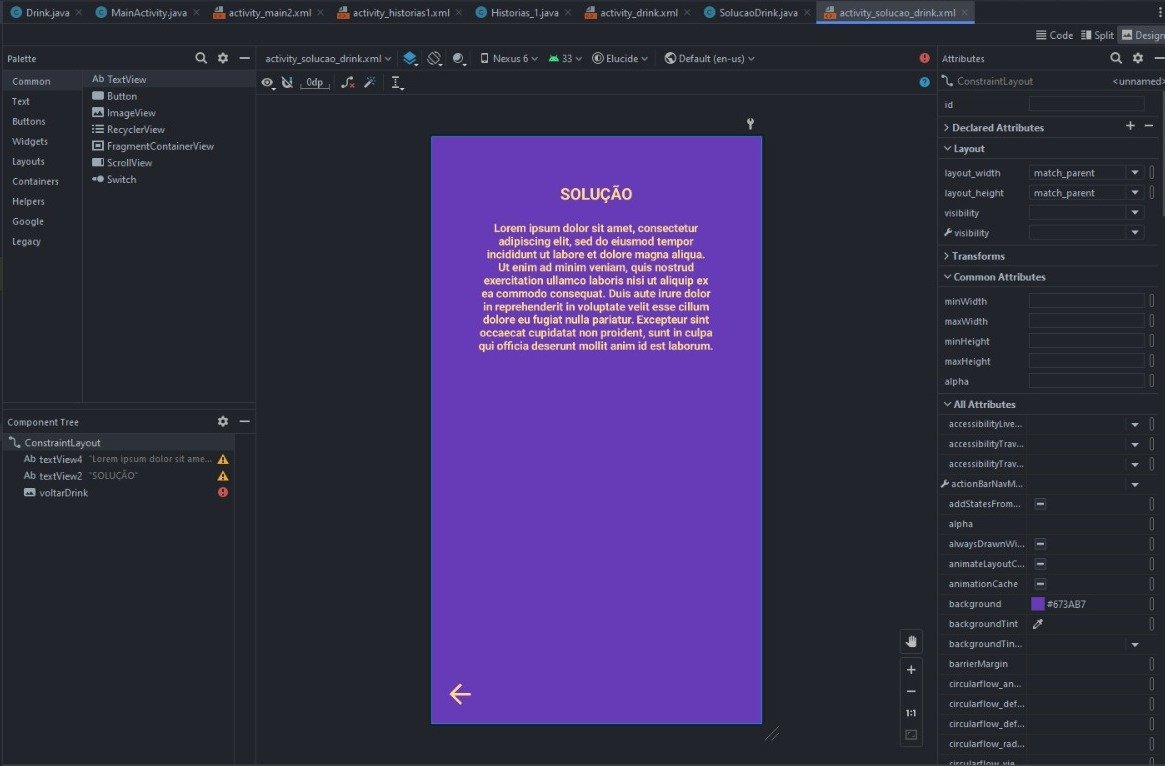Screen dimensions: 1165x766
Task: Open the Nexus 6 device dropdown
Action: click(509, 59)
